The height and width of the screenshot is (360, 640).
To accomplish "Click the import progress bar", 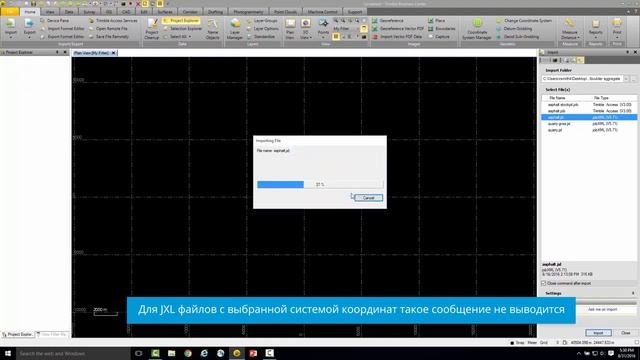I will [320, 184].
